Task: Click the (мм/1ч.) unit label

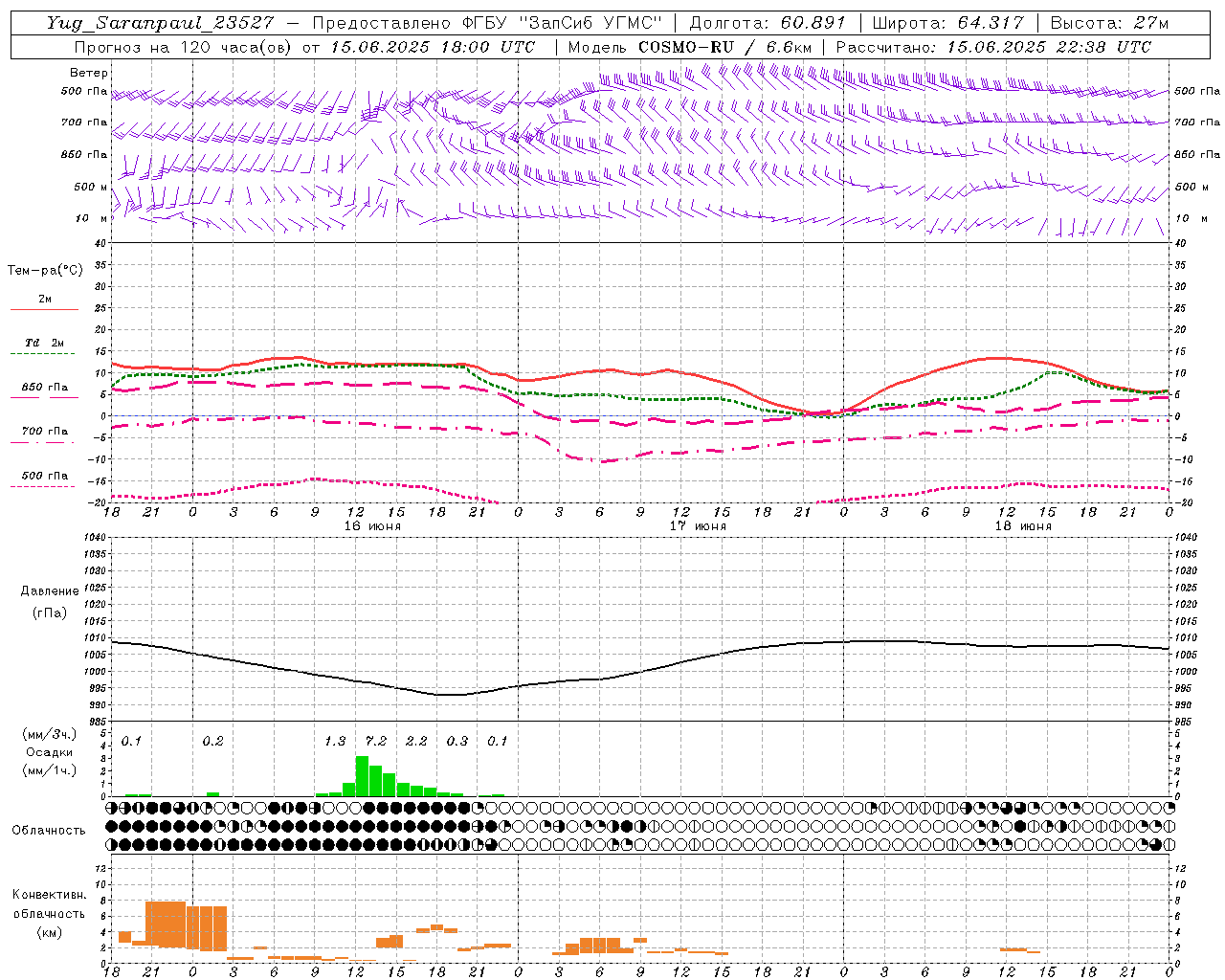Action: (49, 770)
